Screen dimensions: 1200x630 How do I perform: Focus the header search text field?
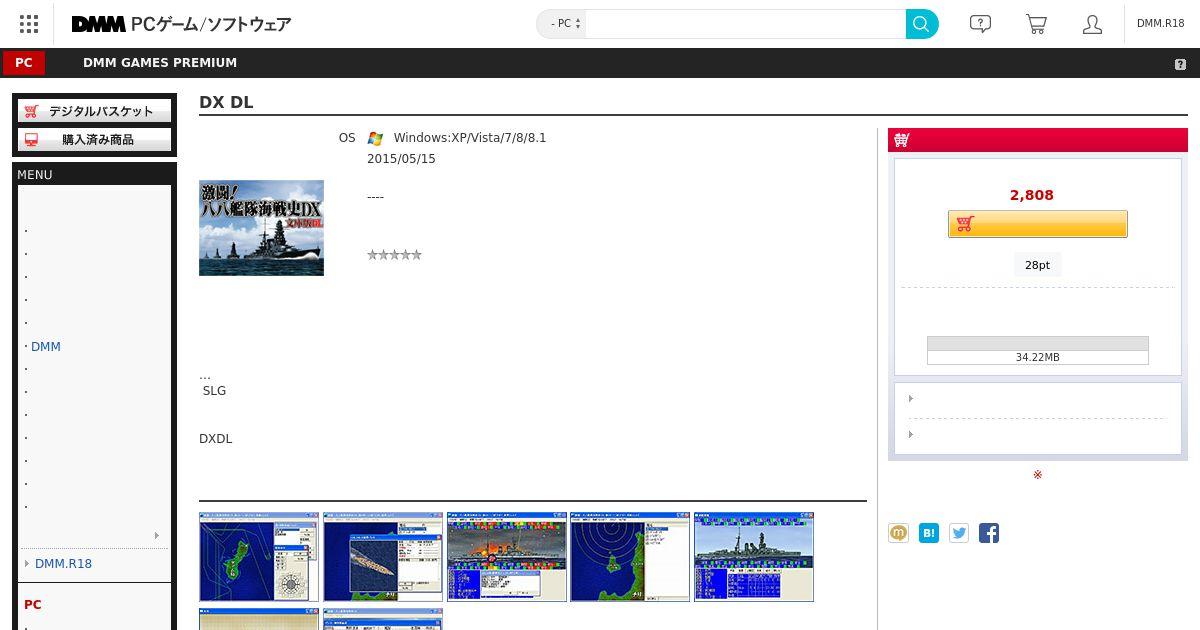746,24
